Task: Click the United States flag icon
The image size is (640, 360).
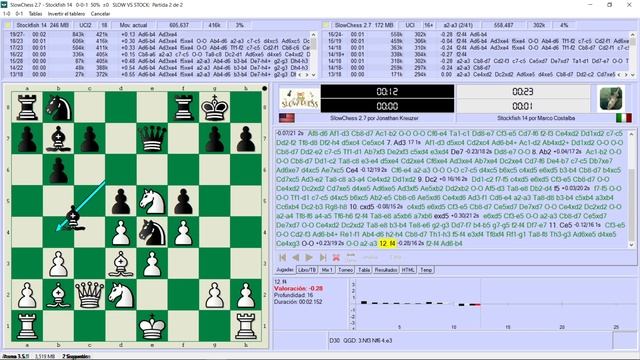Action: coord(287,118)
